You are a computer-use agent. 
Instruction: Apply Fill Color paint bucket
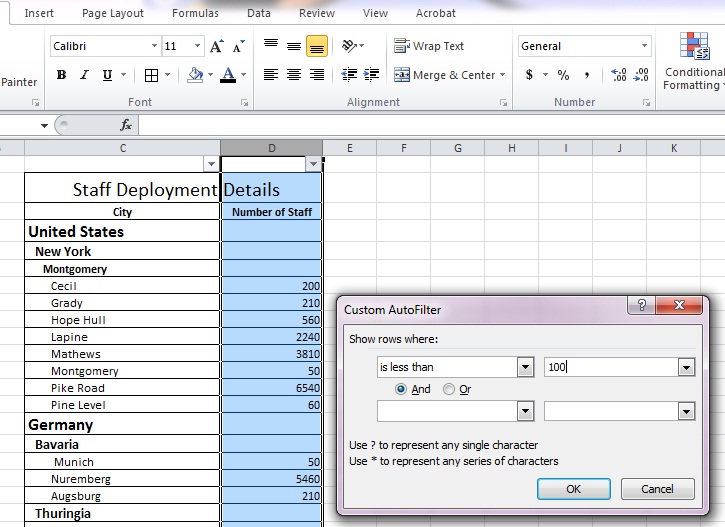195,75
